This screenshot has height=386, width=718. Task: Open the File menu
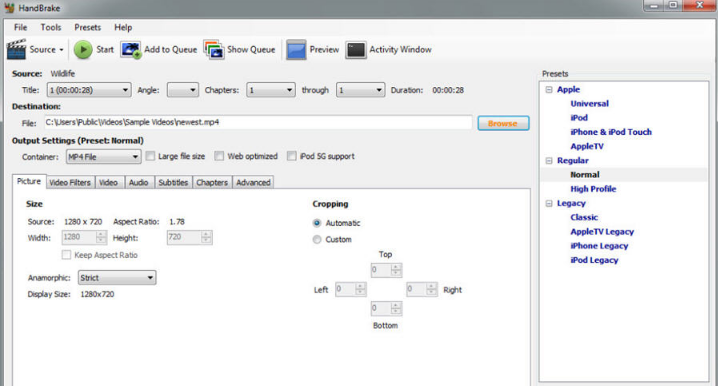21,27
